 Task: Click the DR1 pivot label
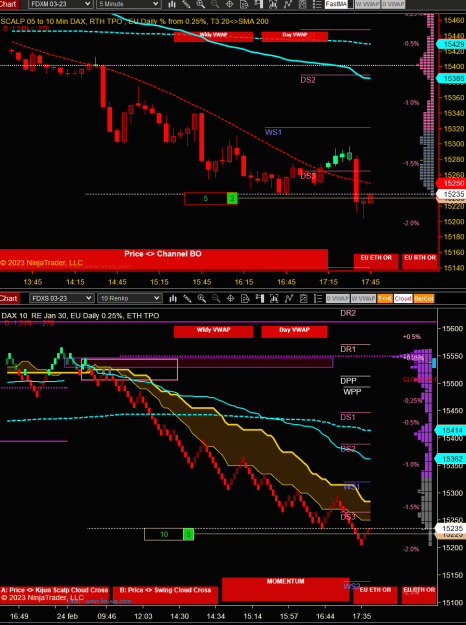348,349
